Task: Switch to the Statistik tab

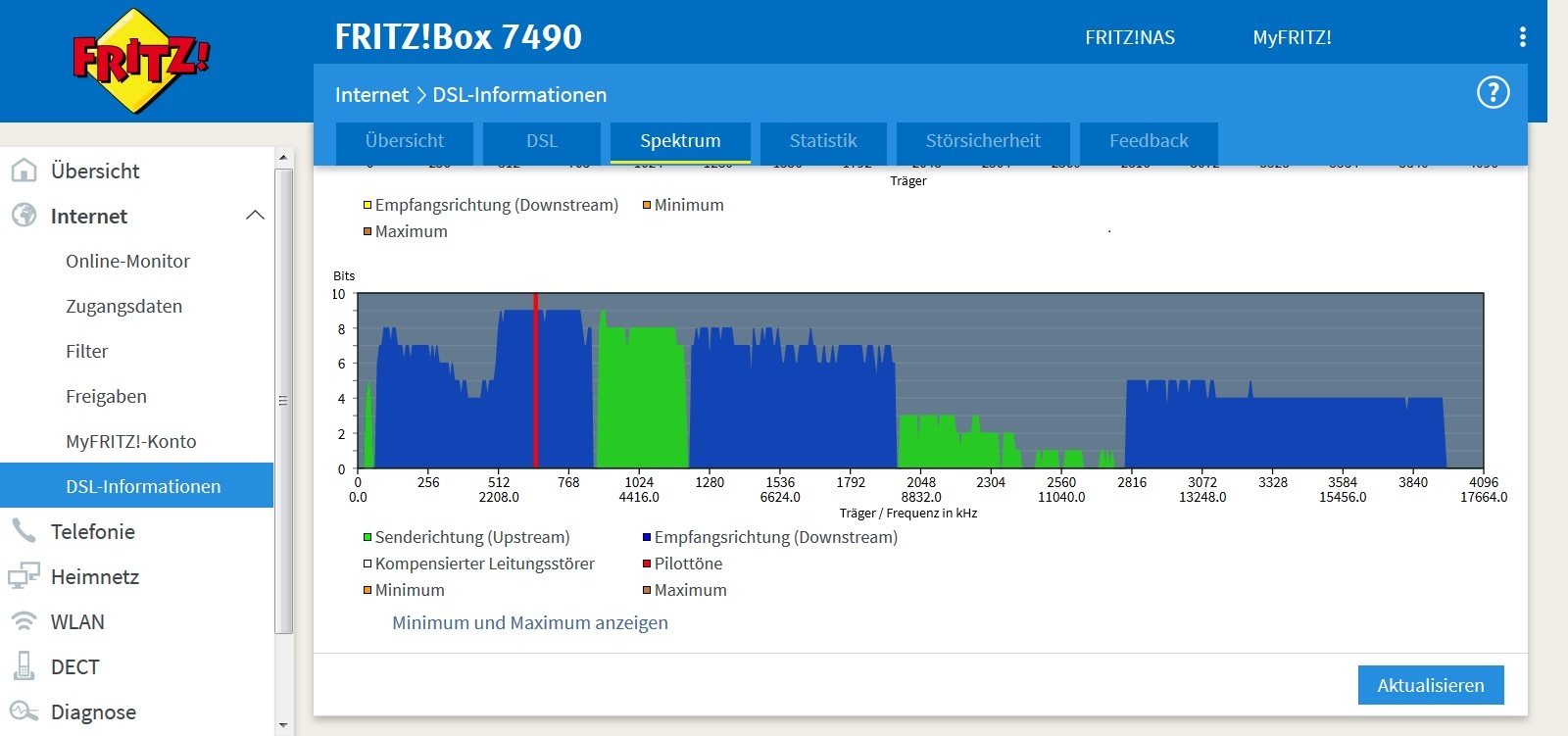Action: pyautogui.click(x=823, y=141)
